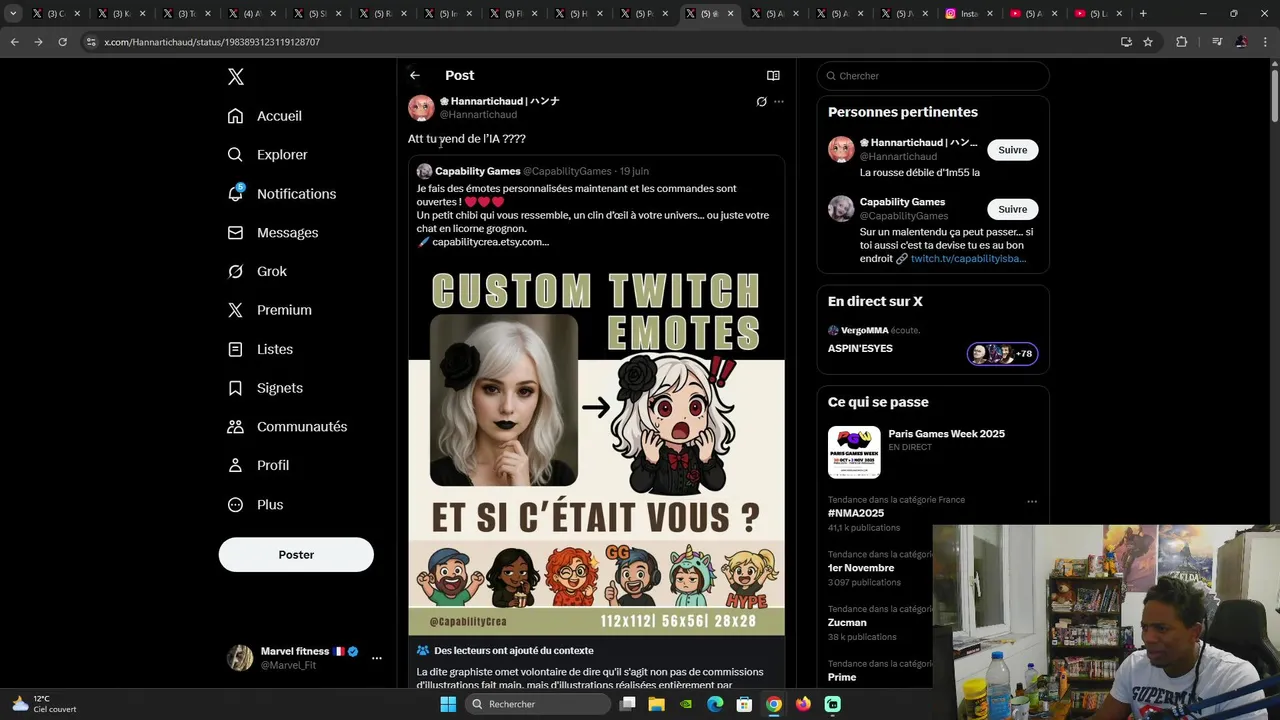Switch to the Instagram tab
Image resolution: width=1280 pixels, height=720 pixels.
point(968,14)
